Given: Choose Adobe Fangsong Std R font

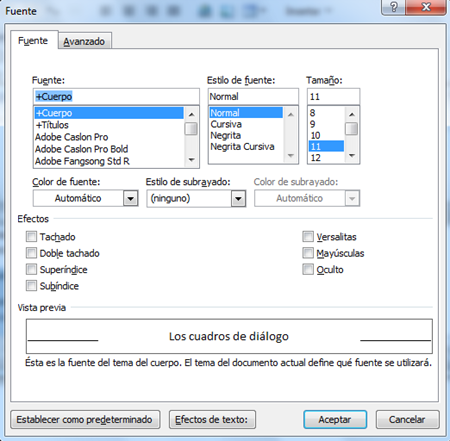Looking at the screenshot, I should 109,161.
